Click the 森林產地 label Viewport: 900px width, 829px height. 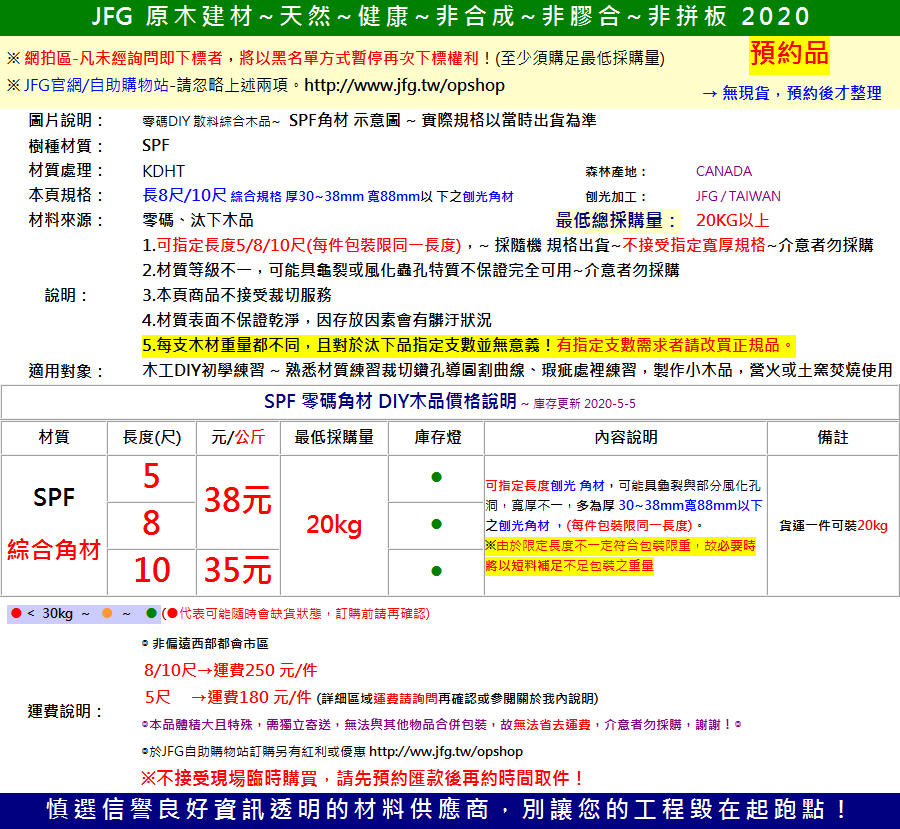616,172
